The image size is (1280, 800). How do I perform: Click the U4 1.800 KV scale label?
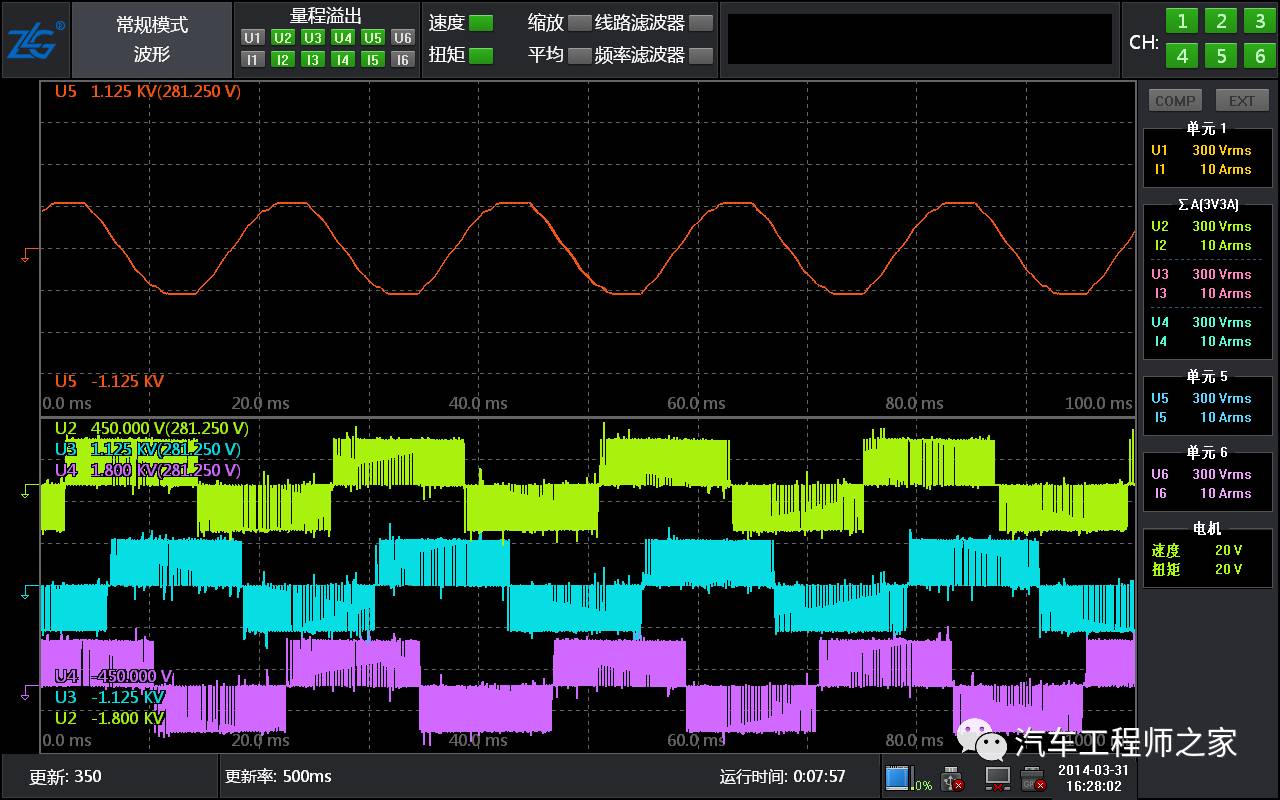(147, 470)
